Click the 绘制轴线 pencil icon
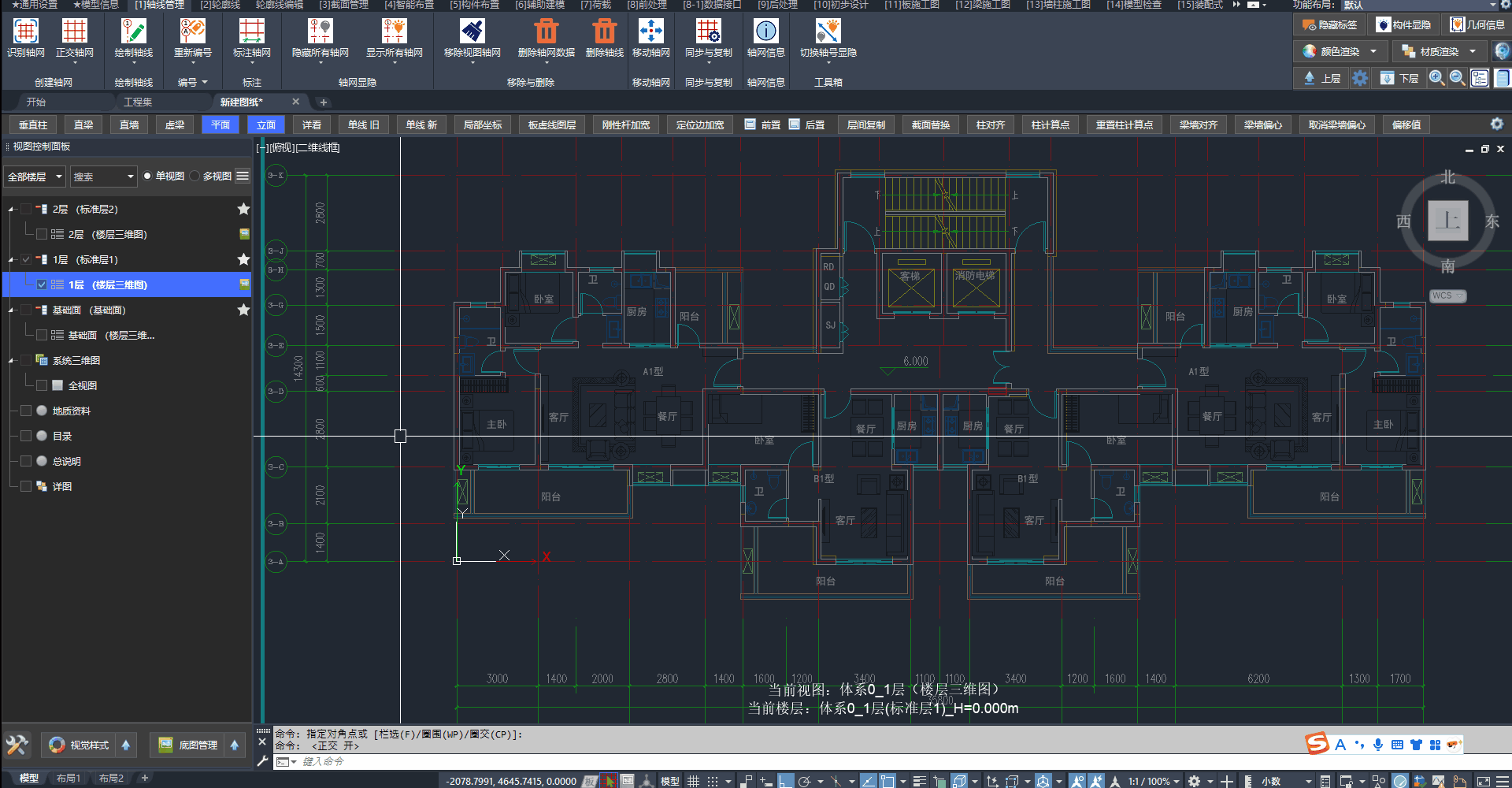 [133, 32]
